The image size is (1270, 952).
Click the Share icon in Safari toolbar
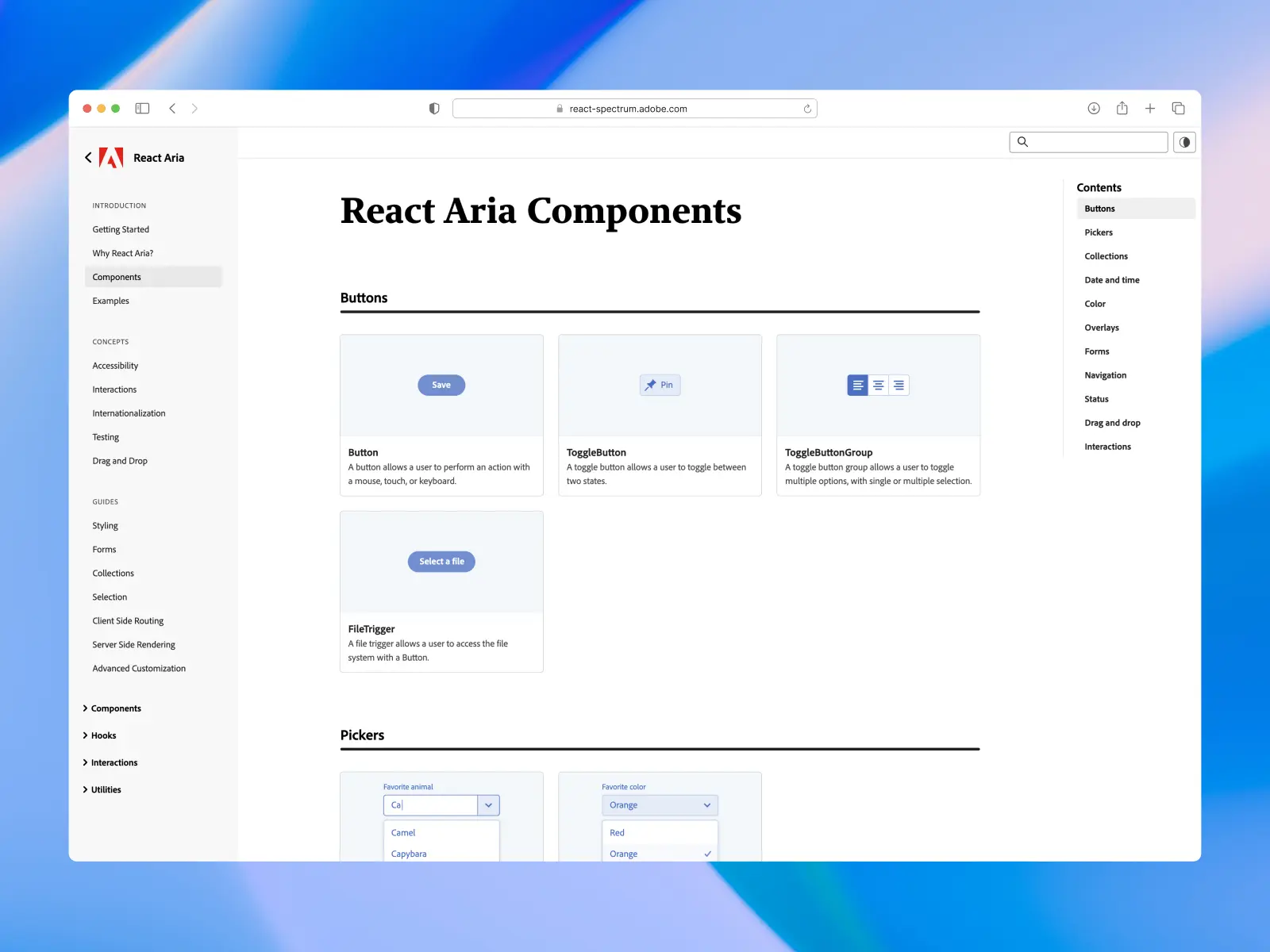pos(1122,108)
